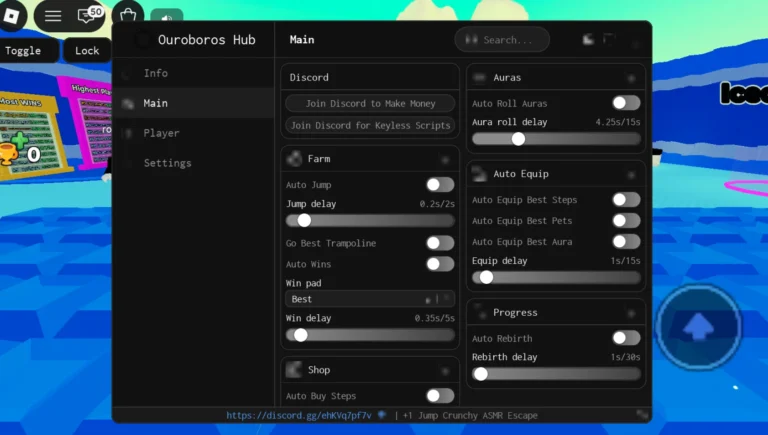Select the Main tab in sidebar
Image resolution: width=768 pixels, height=435 pixels.
[x=193, y=103]
